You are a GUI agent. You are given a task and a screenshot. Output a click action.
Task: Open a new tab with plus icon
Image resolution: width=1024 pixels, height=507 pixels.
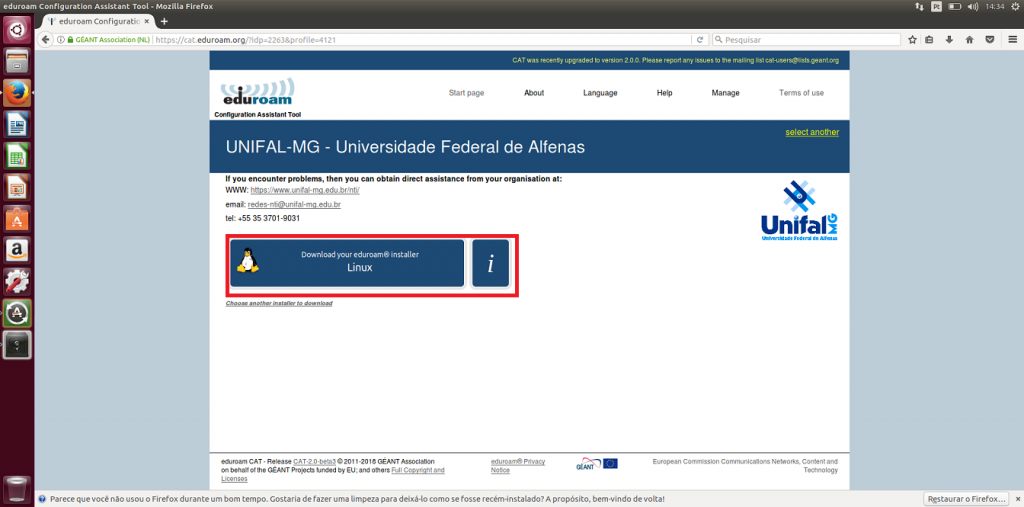pyautogui.click(x=164, y=22)
